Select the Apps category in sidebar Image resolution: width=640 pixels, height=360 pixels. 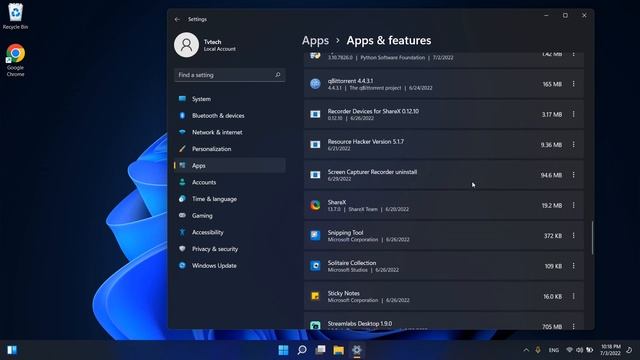230,165
